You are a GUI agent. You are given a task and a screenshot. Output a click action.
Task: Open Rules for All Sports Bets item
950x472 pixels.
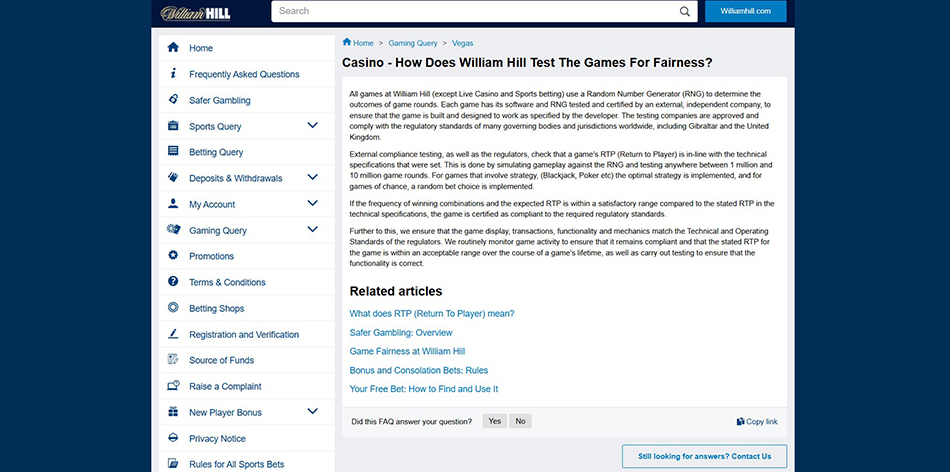point(247,464)
